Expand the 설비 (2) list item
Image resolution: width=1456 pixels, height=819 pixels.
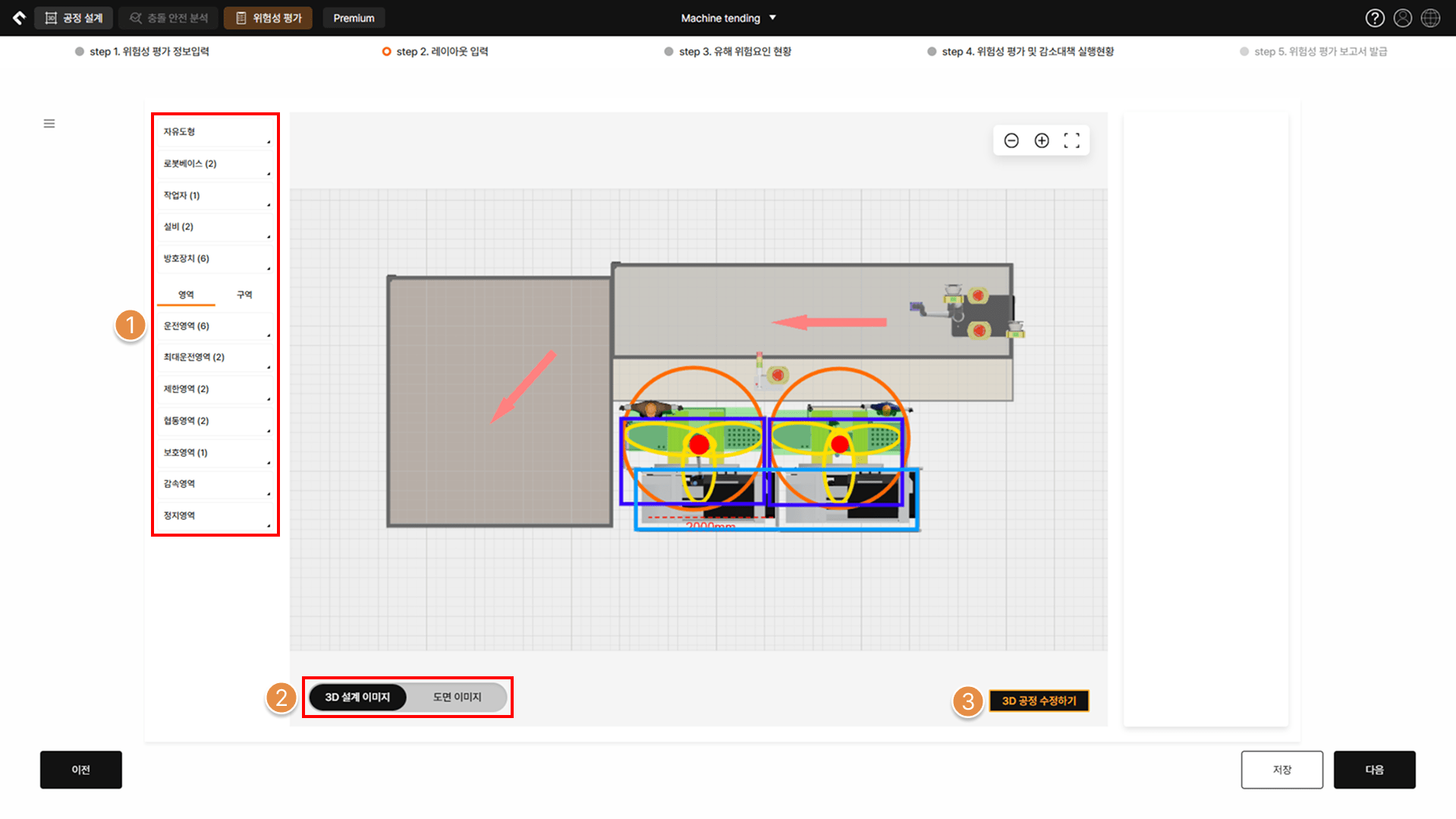click(215, 227)
